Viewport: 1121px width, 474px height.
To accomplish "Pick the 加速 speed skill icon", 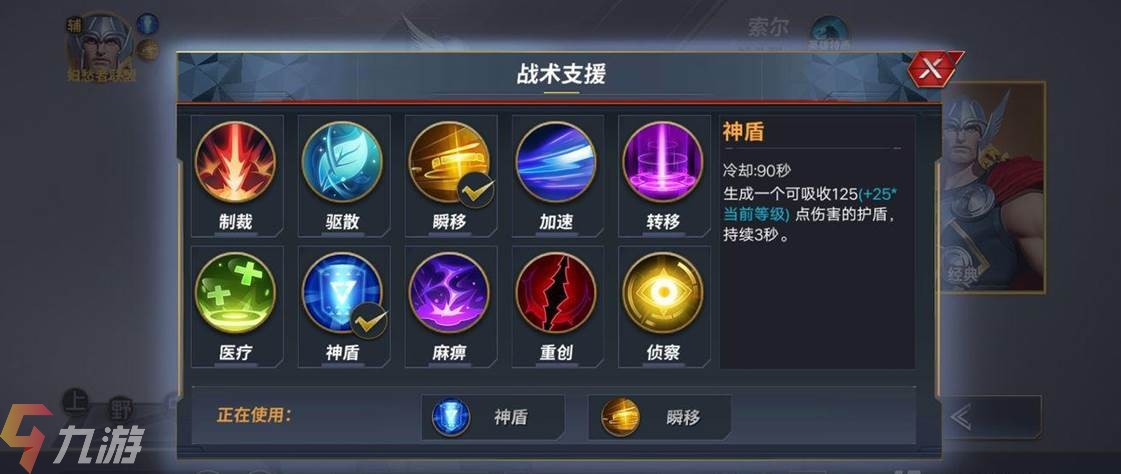I will click(555, 162).
